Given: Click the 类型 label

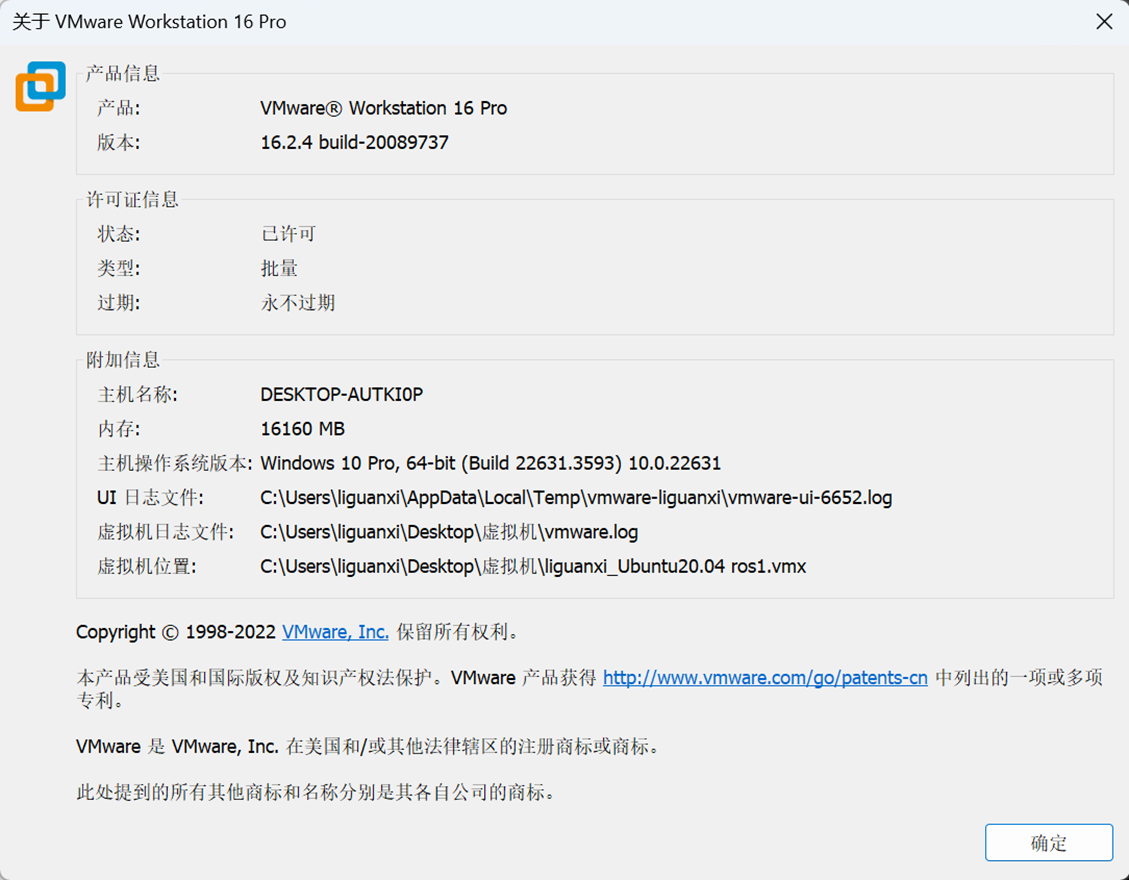Looking at the screenshot, I should point(118,269).
